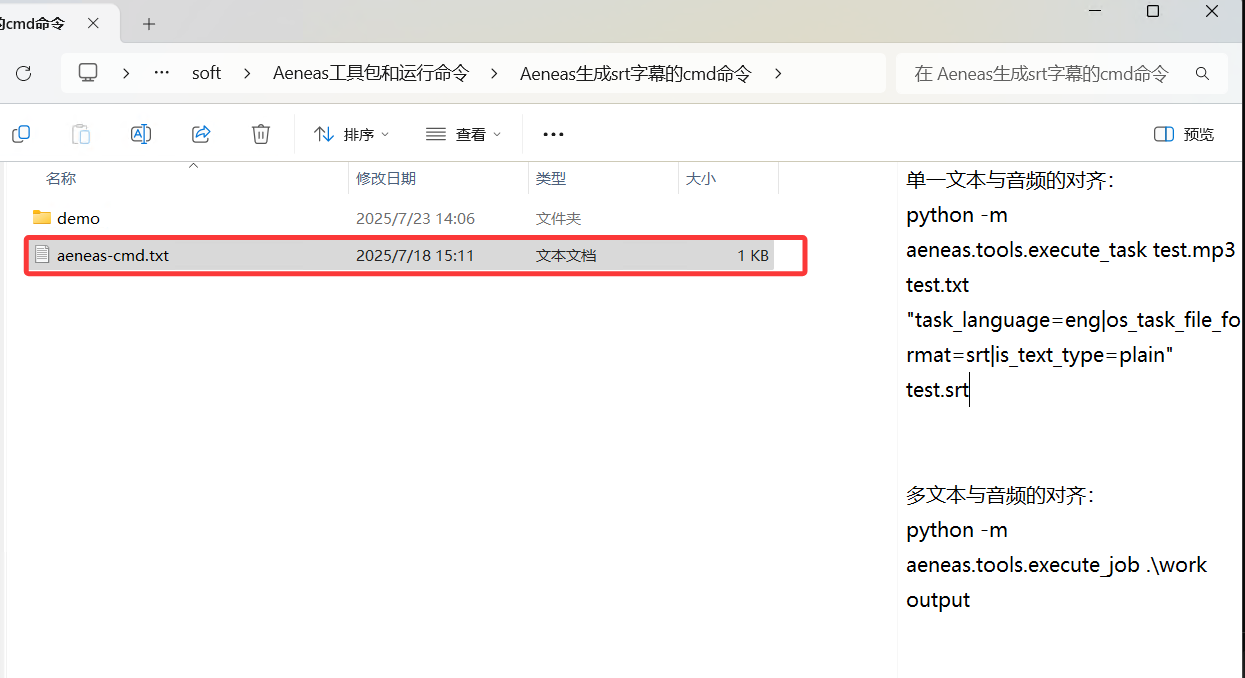
Task: Click the This PC monitor icon in breadcrumb
Action: (88, 73)
